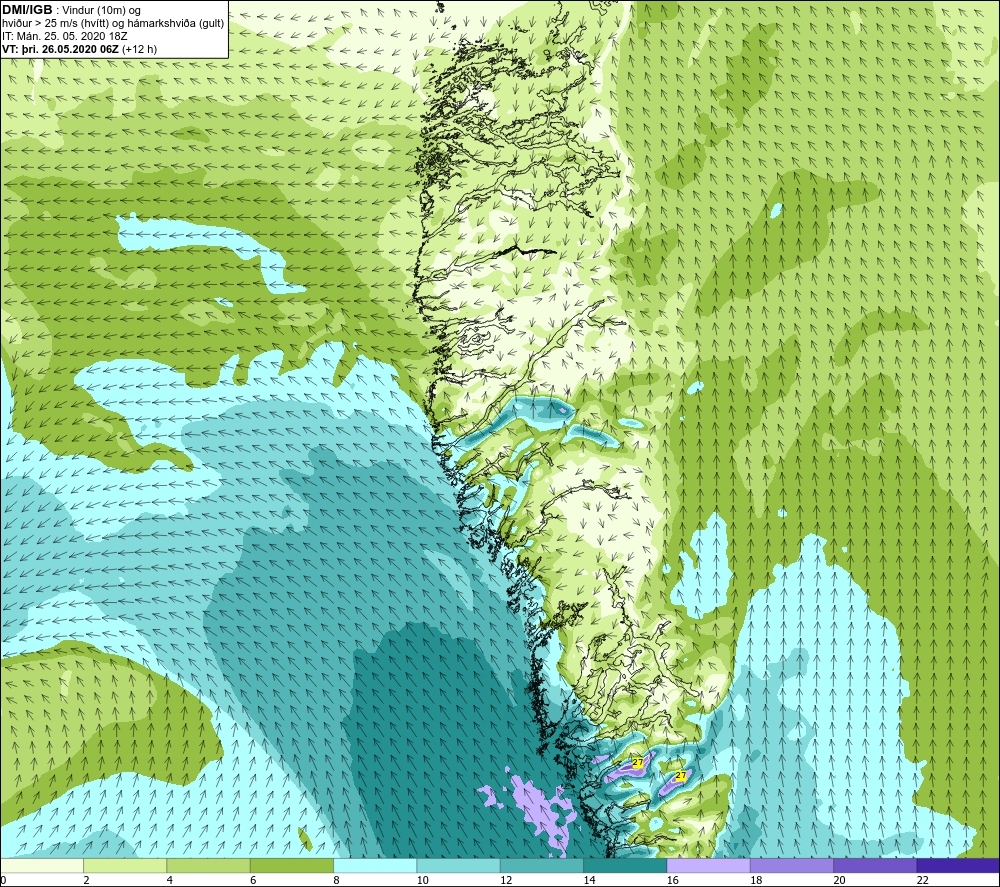Click the 10–12 m/s turquoise swatch
Screen dimensions: 1000x887
459,865
